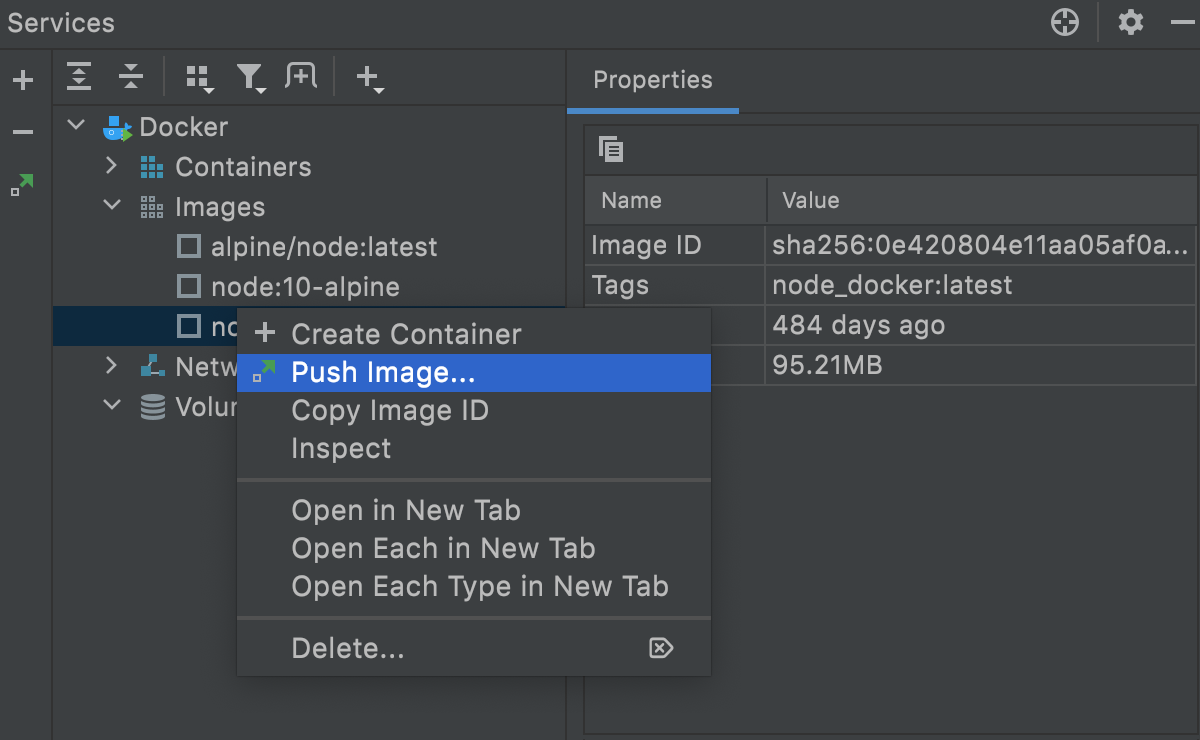Click the Open in New Tab toolbar icon
Screen dimensions: 1200x740
[x=301, y=75]
